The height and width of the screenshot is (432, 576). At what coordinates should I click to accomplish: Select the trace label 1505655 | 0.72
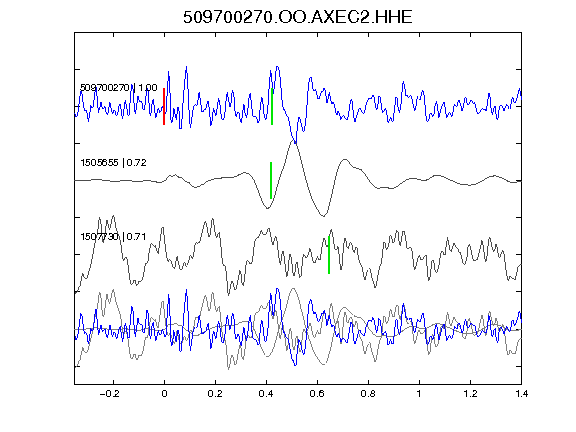coord(114,162)
